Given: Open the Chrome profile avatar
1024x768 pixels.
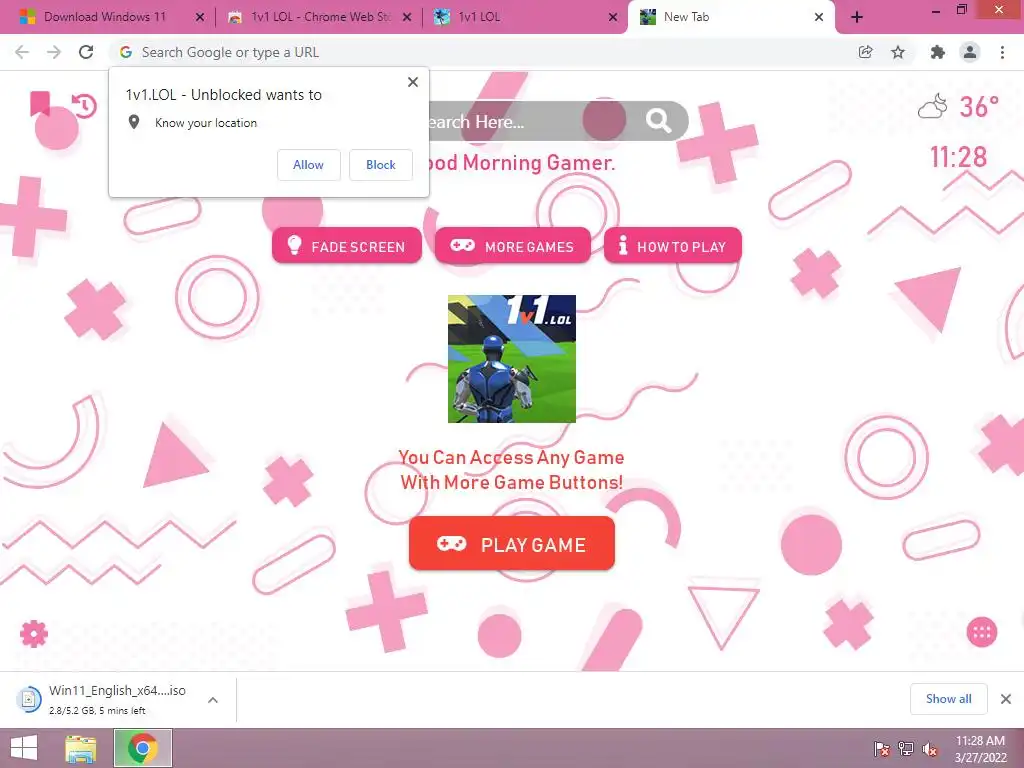Looking at the screenshot, I should pyautogui.click(x=970, y=52).
